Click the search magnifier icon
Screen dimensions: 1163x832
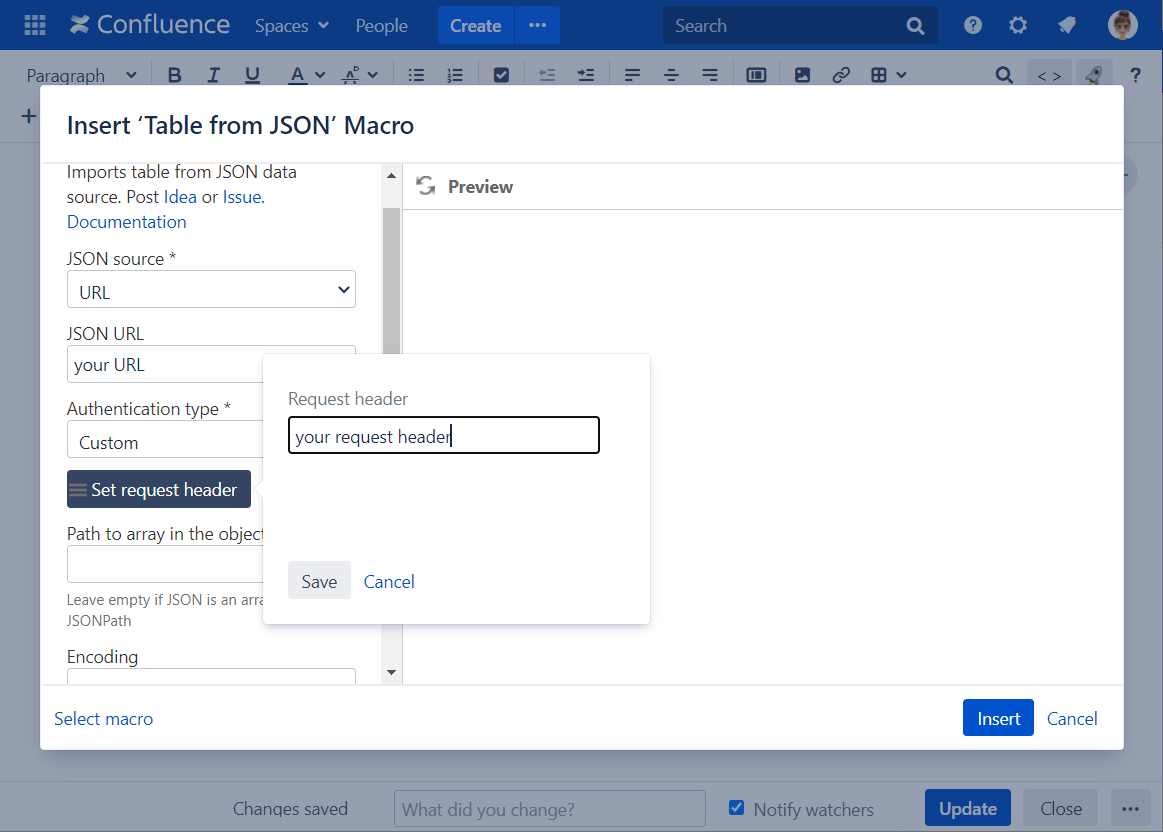click(915, 26)
